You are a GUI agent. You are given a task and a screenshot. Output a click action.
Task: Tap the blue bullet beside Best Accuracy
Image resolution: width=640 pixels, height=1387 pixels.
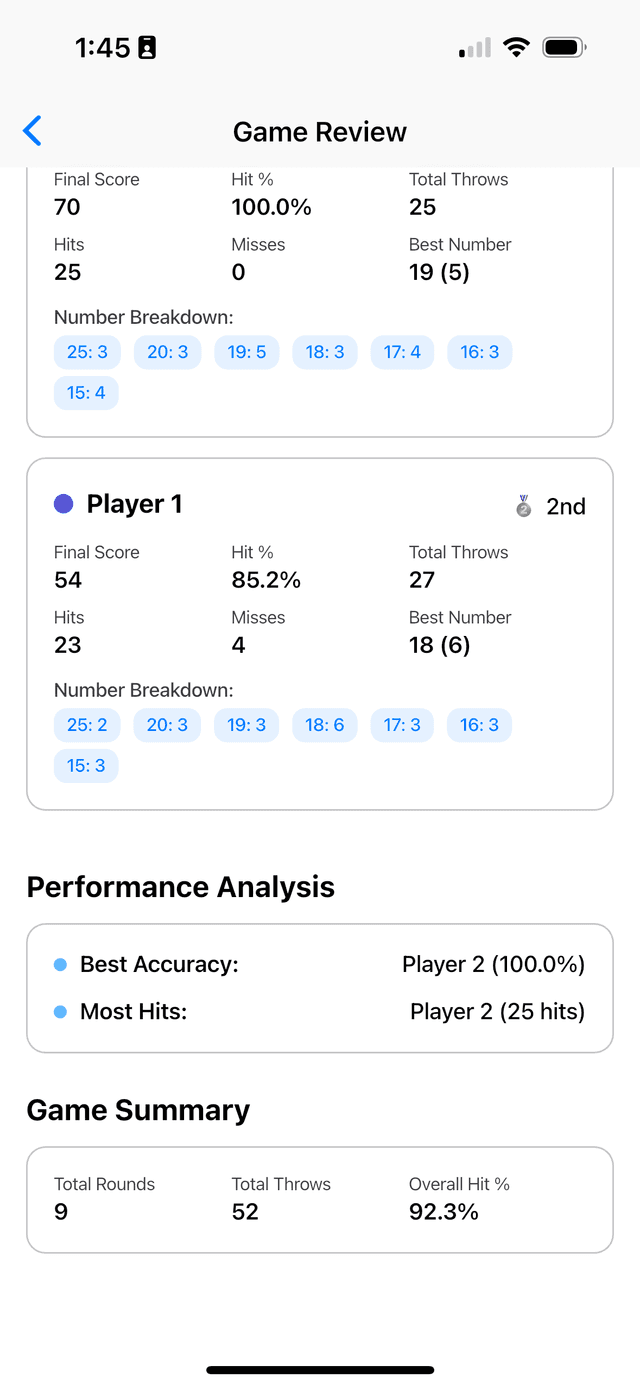pos(60,965)
